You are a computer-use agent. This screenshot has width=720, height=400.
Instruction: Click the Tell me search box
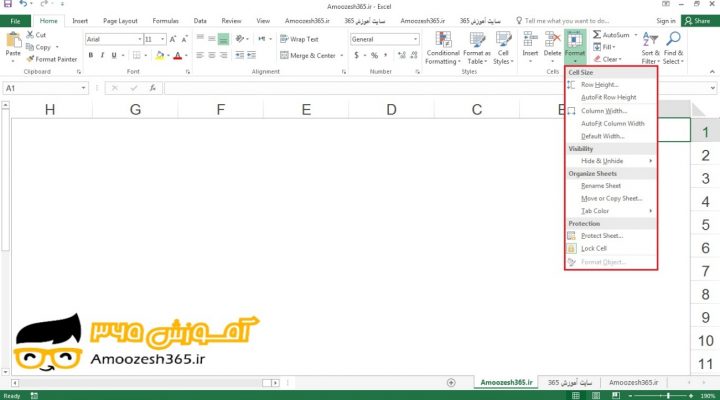coord(562,21)
